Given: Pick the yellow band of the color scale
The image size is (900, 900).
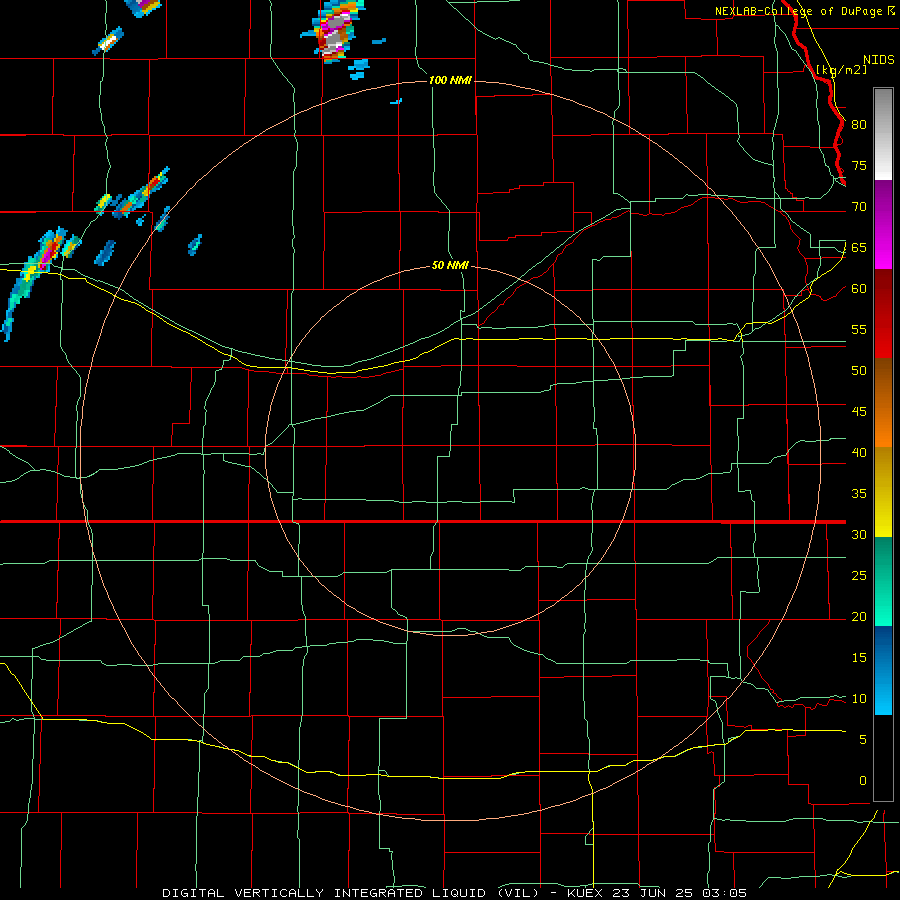Looking at the screenshot, I should pos(883,492).
